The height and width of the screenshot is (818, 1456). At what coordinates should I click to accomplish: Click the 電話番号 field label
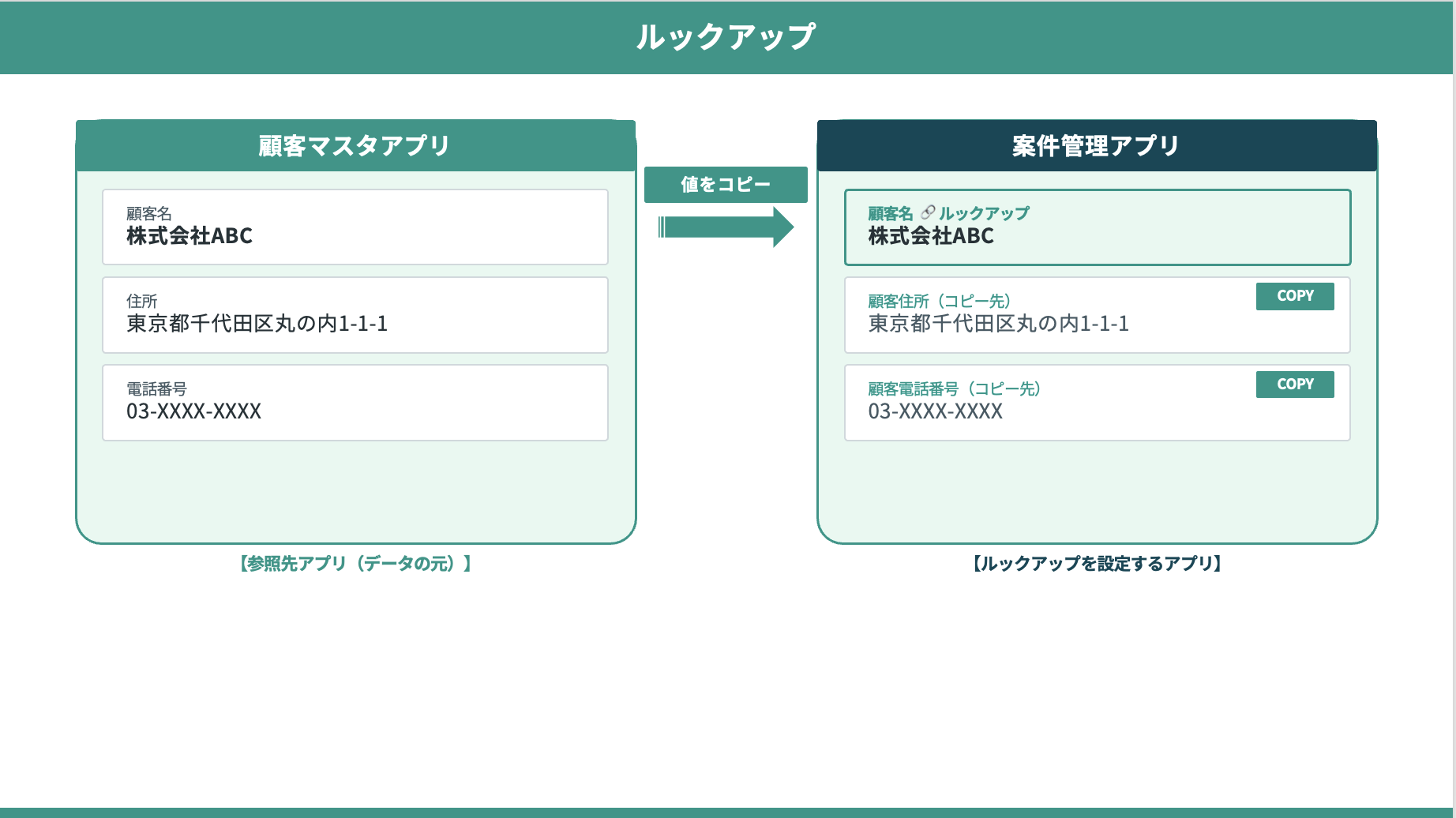pos(154,388)
